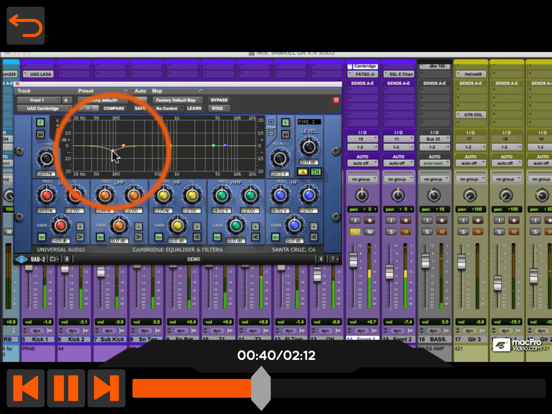Toggle the yellow A setting button
Screen dimensions: 552x414
302,172
